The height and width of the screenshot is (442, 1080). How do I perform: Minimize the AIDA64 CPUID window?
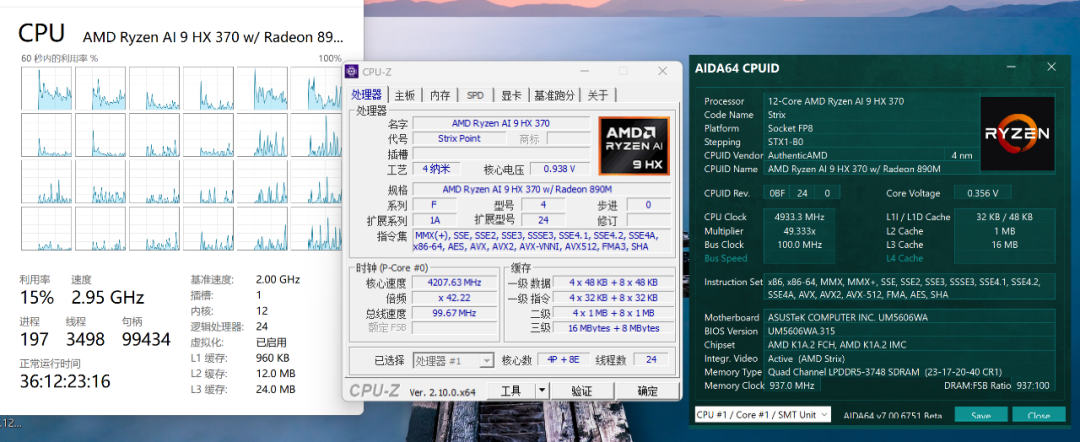click(1011, 67)
